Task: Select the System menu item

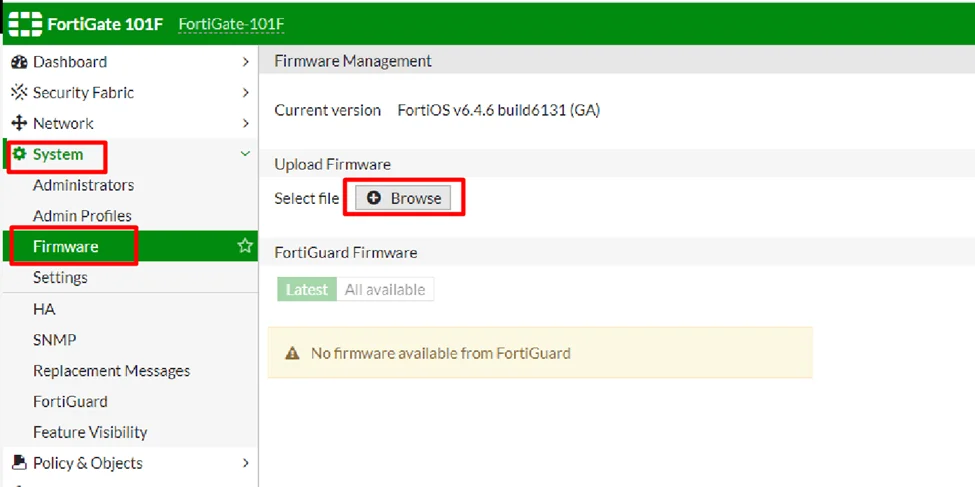Action: point(130,154)
